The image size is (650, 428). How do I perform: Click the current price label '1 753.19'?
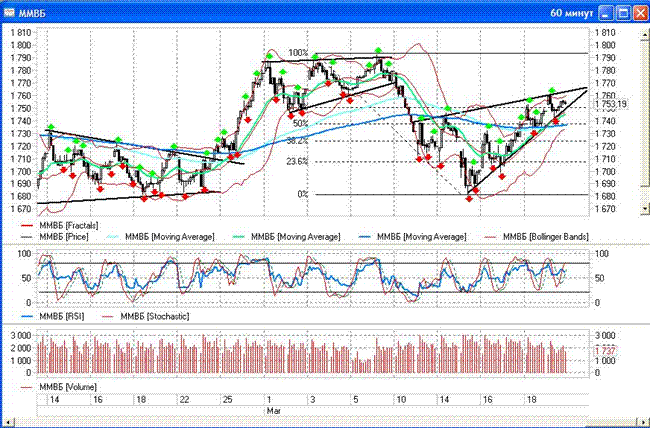coord(611,104)
